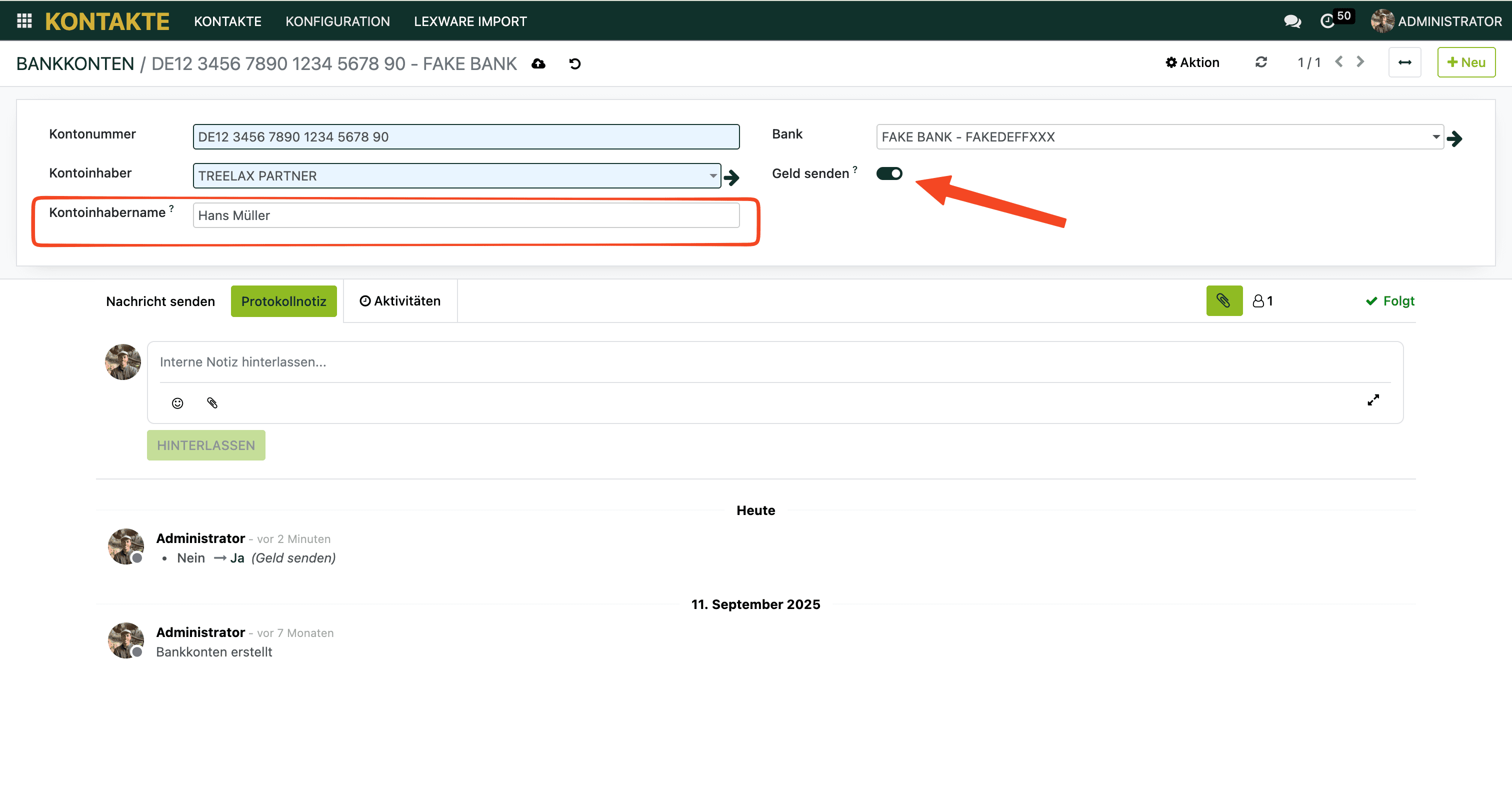The image size is (1512, 805).
Task: Open the apps grid menu icon
Action: 24,21
